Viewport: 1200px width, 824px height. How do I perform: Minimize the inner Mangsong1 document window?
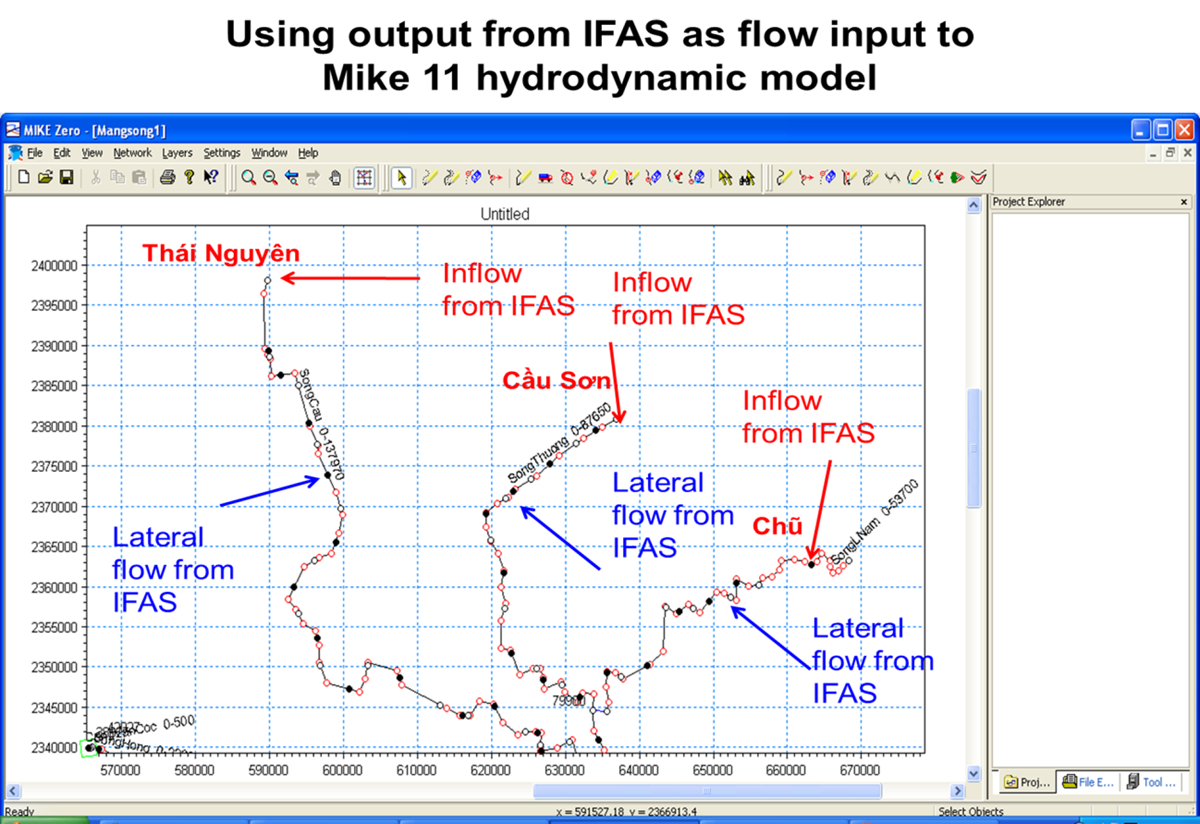tap(1154, 153)
